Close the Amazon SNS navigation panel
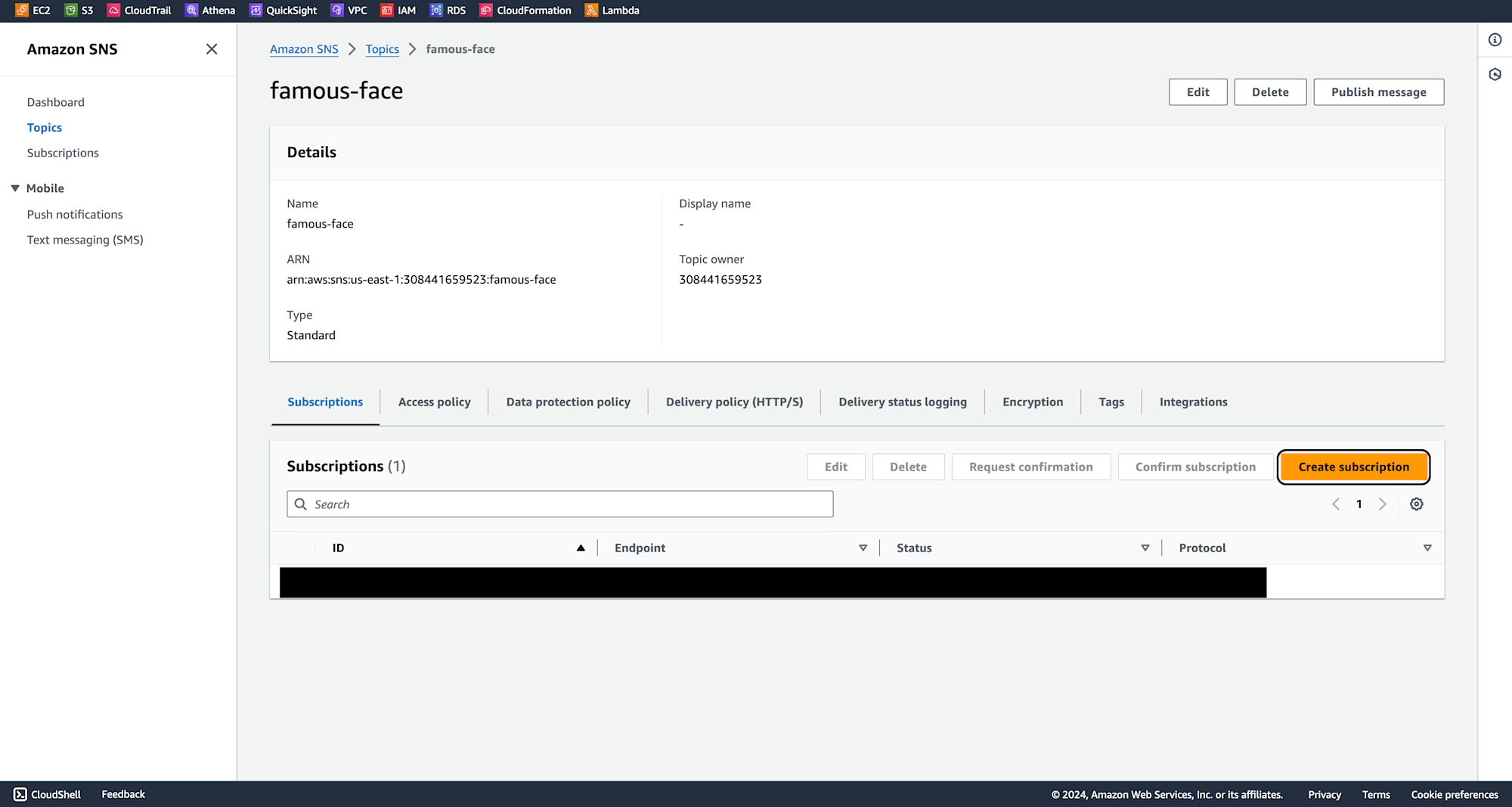 coord(212,49)
